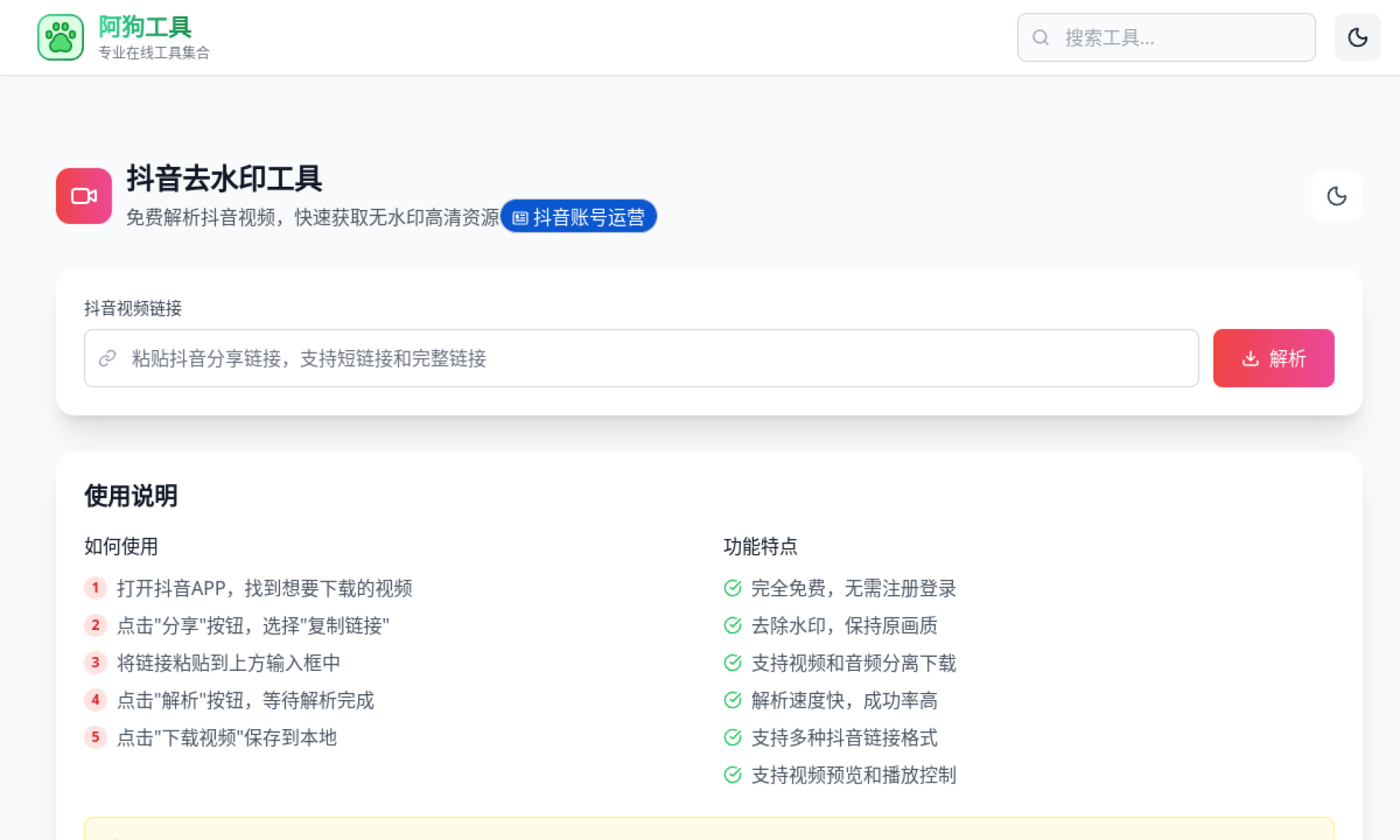
Task: Click subtitle 免费解析抖音视频，快速获取无水印高清资源
Action: click(x=313, y=217)
